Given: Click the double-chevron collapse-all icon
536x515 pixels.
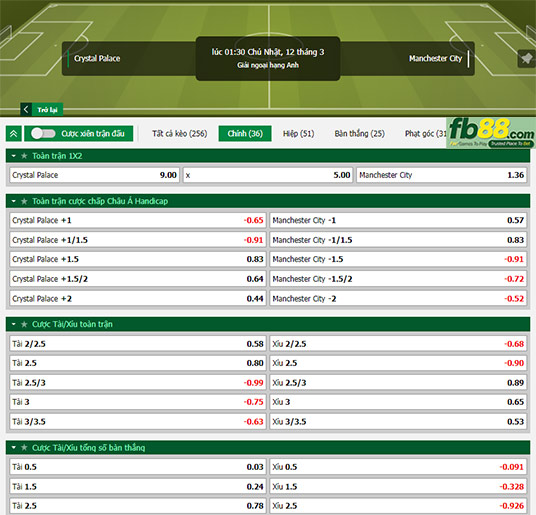Looking at the screenshot, I should (x=14, y=134).
